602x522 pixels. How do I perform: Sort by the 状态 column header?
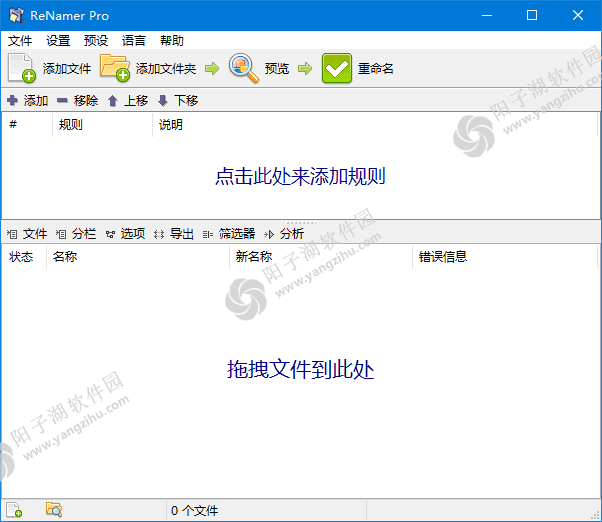tap(24, 256)
